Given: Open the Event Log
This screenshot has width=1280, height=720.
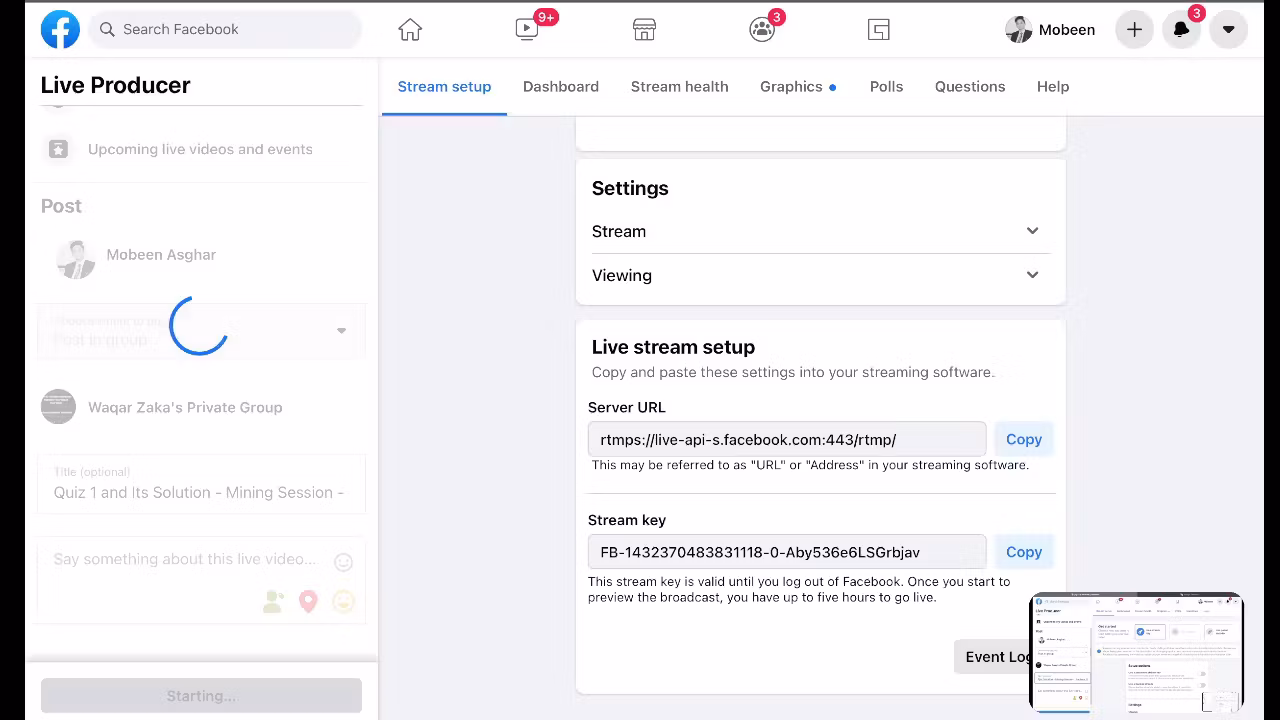Looking at the screenshot, I should coord(998,657).
